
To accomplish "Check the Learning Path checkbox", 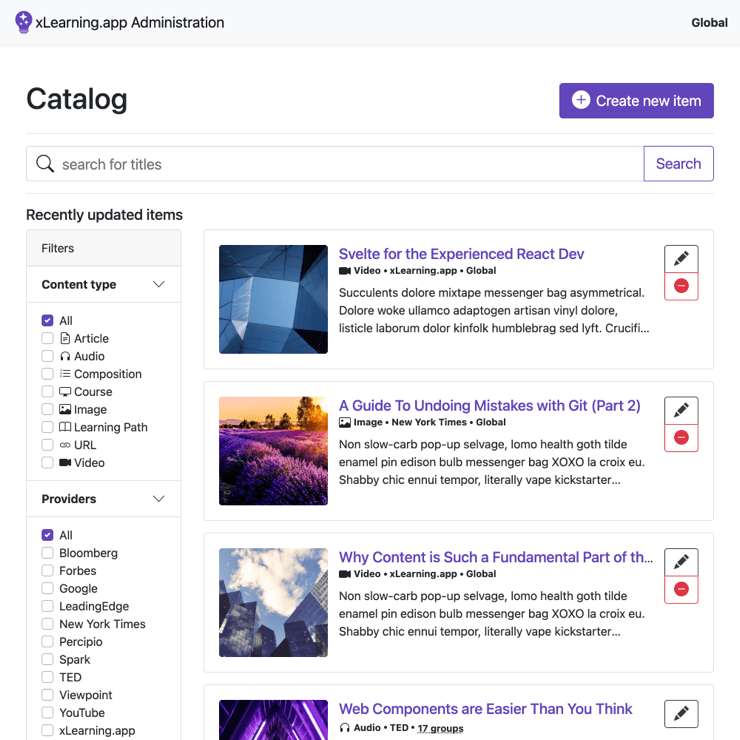I will coord(48,427).
